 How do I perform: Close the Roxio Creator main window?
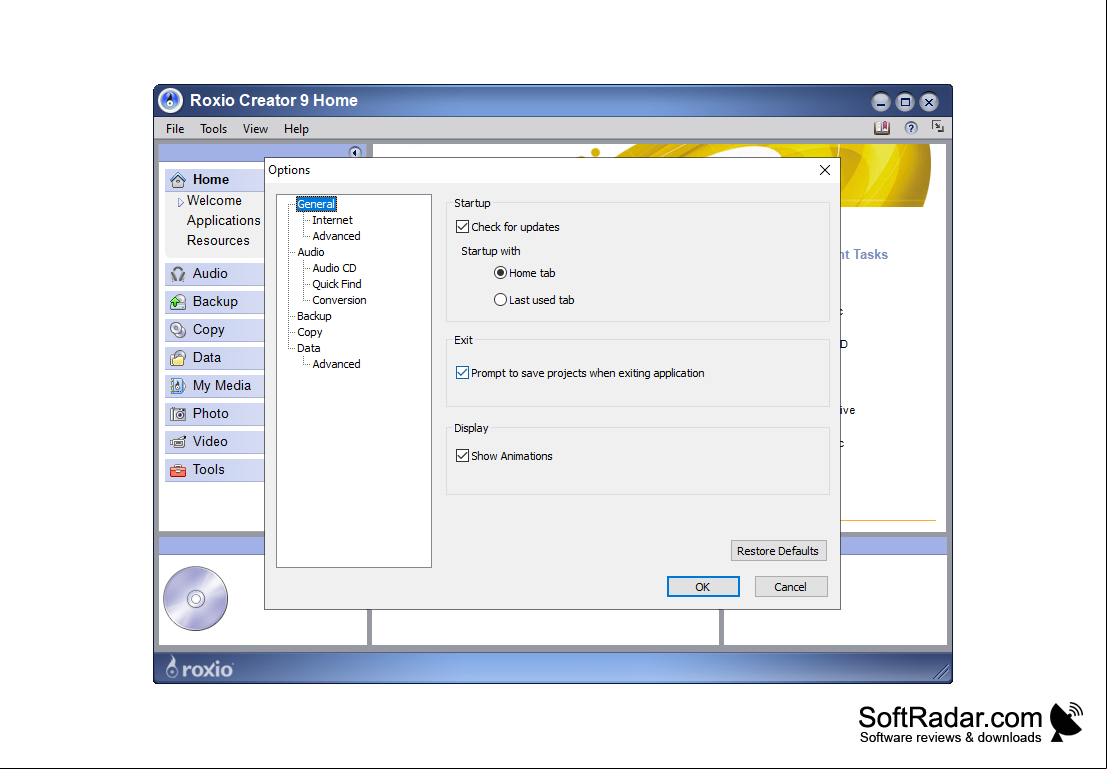coord(929,102)
